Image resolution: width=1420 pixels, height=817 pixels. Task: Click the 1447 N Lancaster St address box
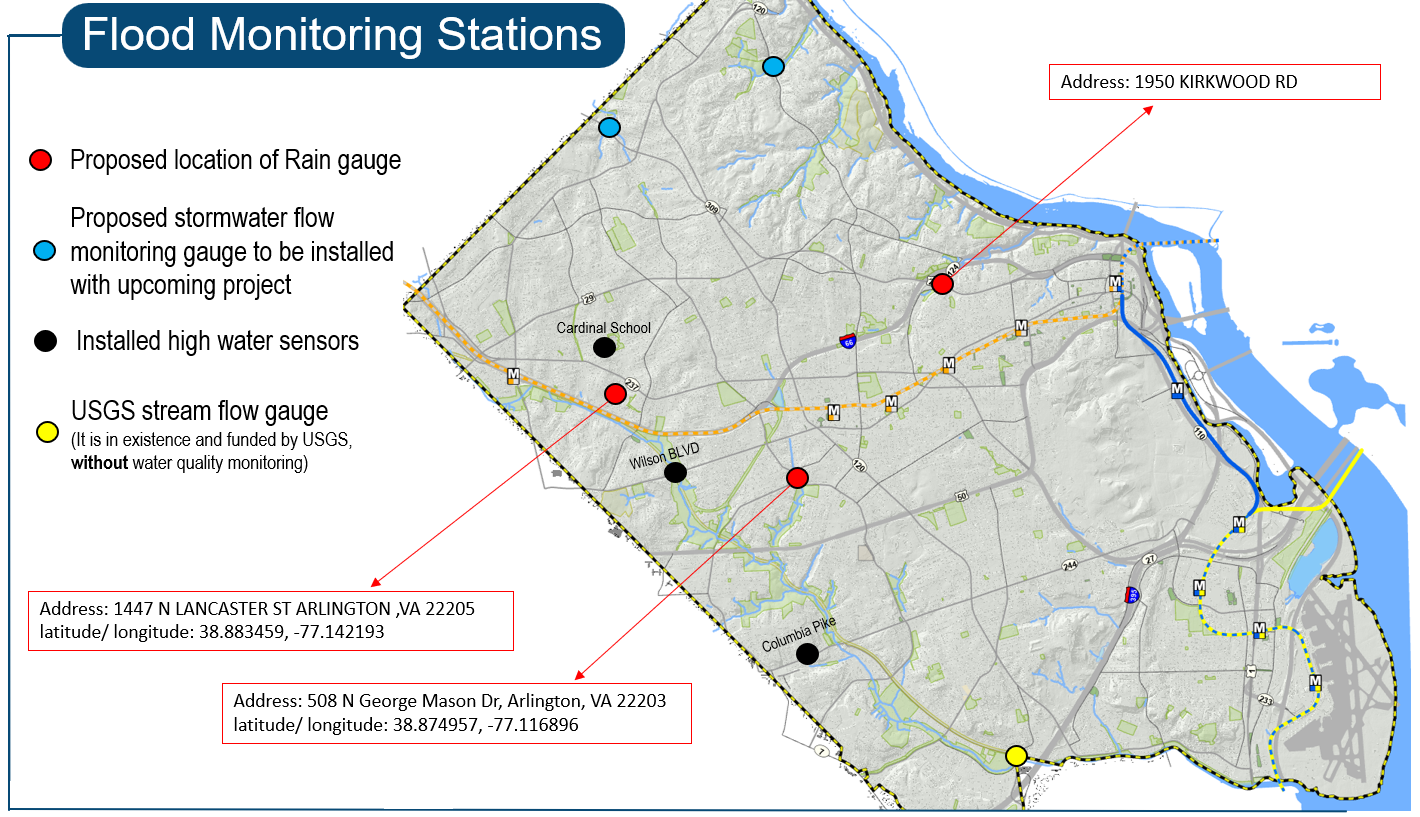pos(271,620)
